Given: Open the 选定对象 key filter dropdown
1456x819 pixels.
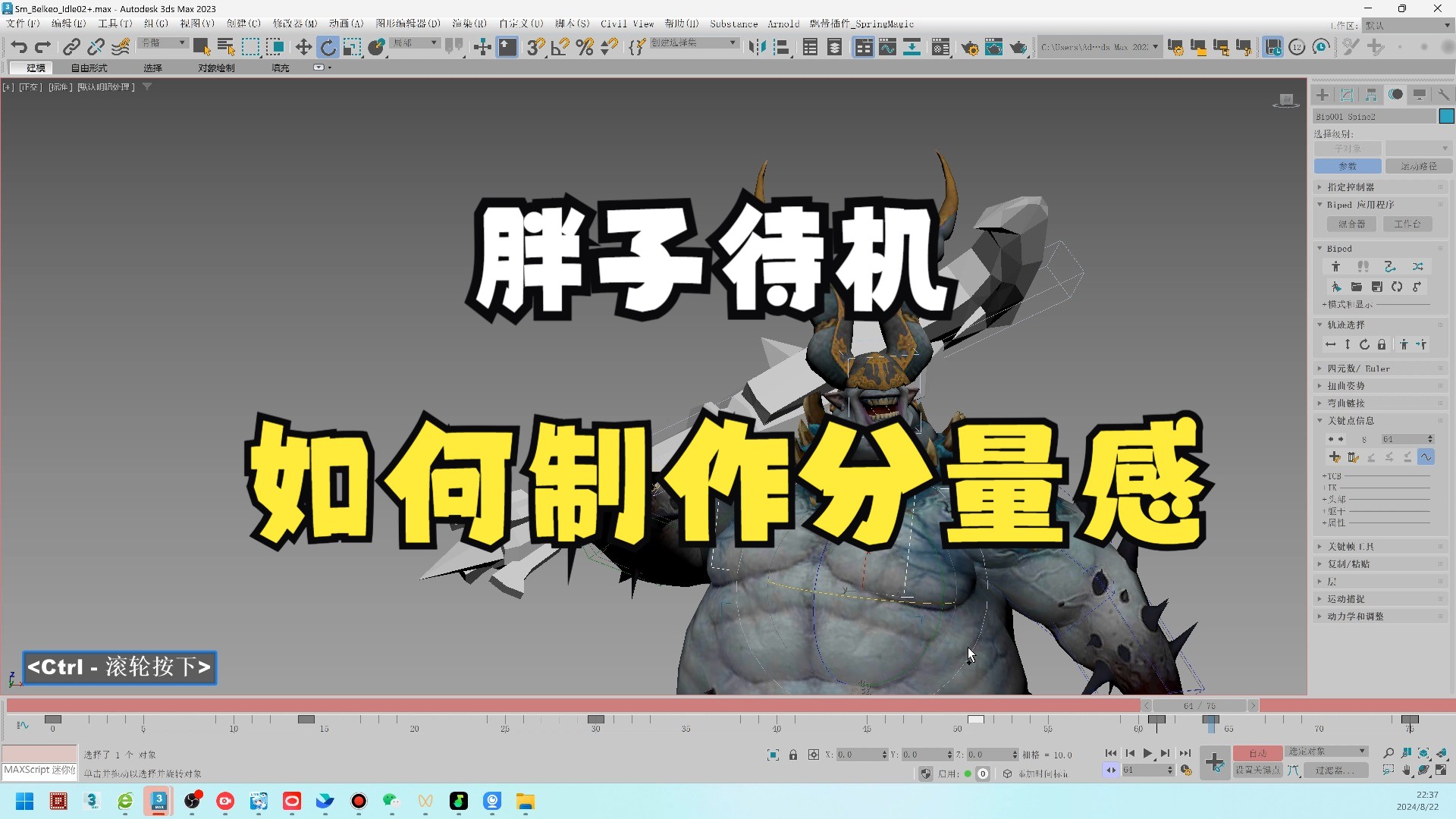Looking at the screenshot, I should click(x=1327, y=752).
